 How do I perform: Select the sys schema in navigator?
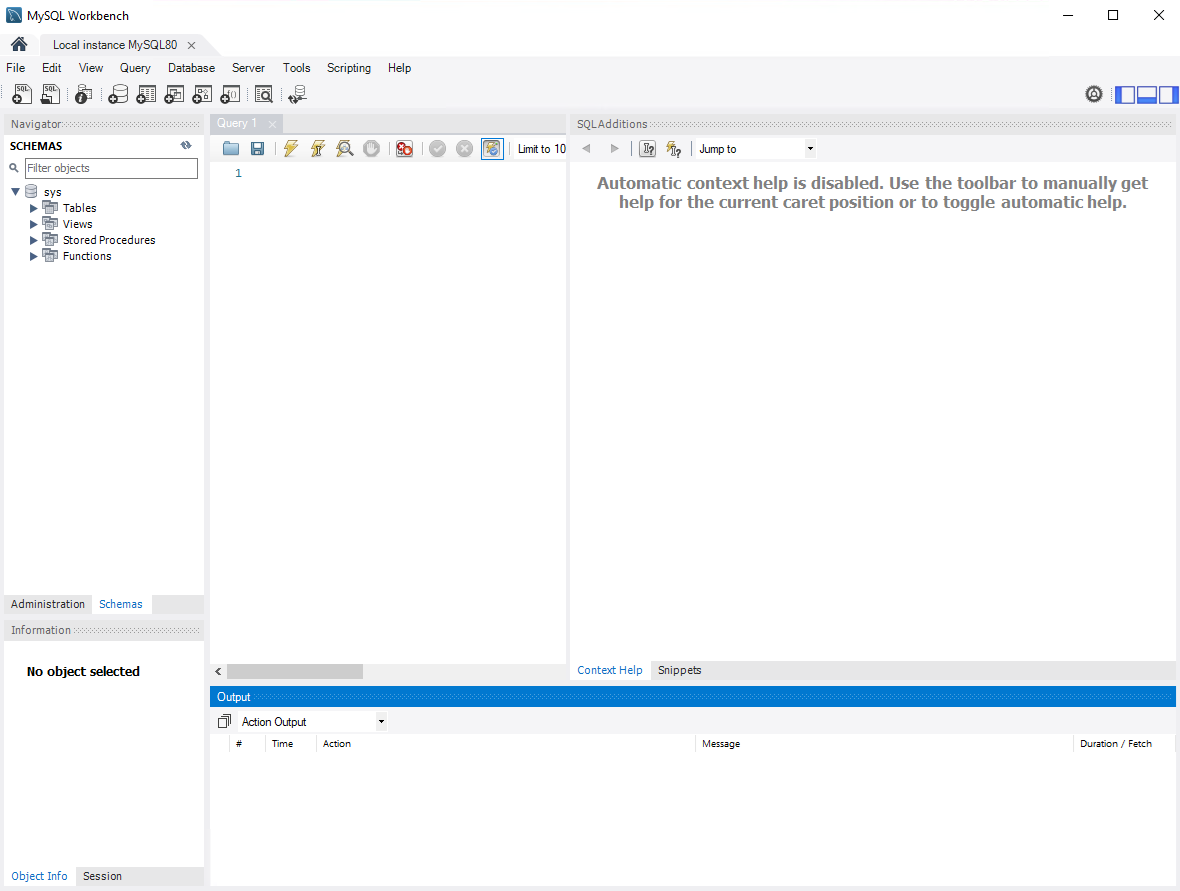click(53, 192)
